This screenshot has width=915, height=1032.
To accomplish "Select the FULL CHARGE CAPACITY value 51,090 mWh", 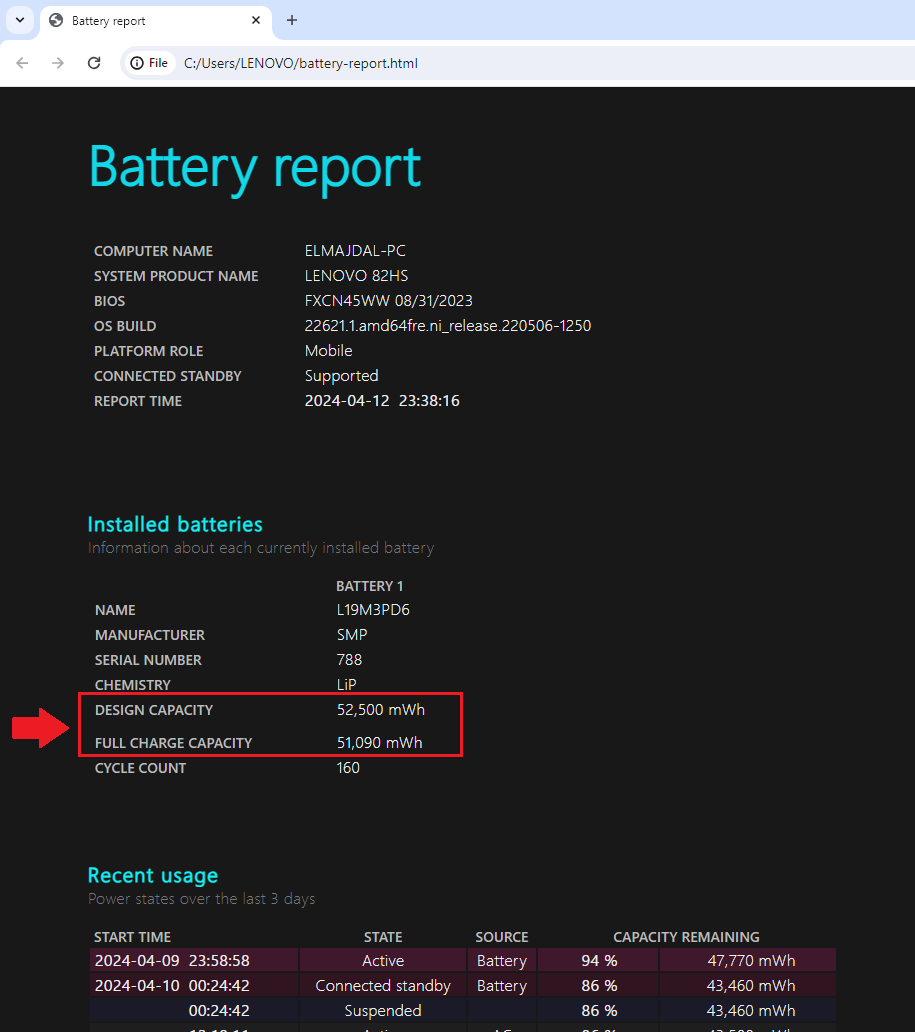I will click(x=379, y=742).
